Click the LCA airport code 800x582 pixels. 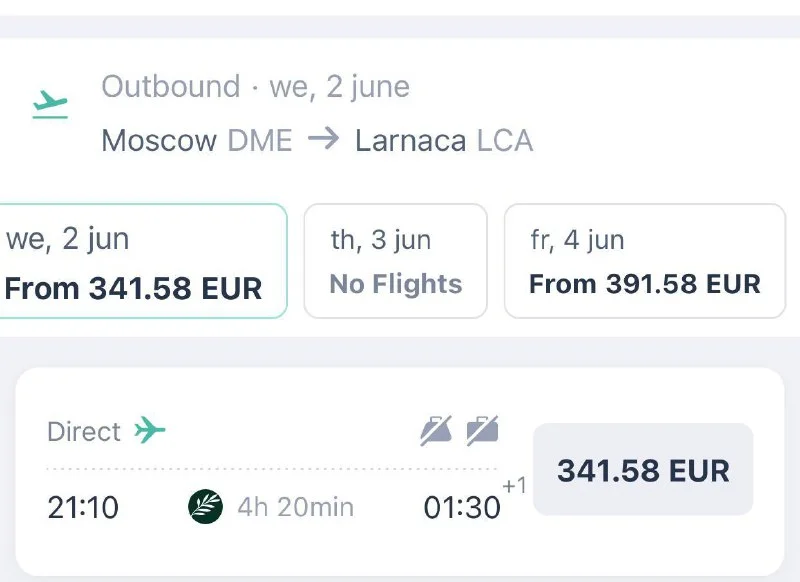[505, 140]
